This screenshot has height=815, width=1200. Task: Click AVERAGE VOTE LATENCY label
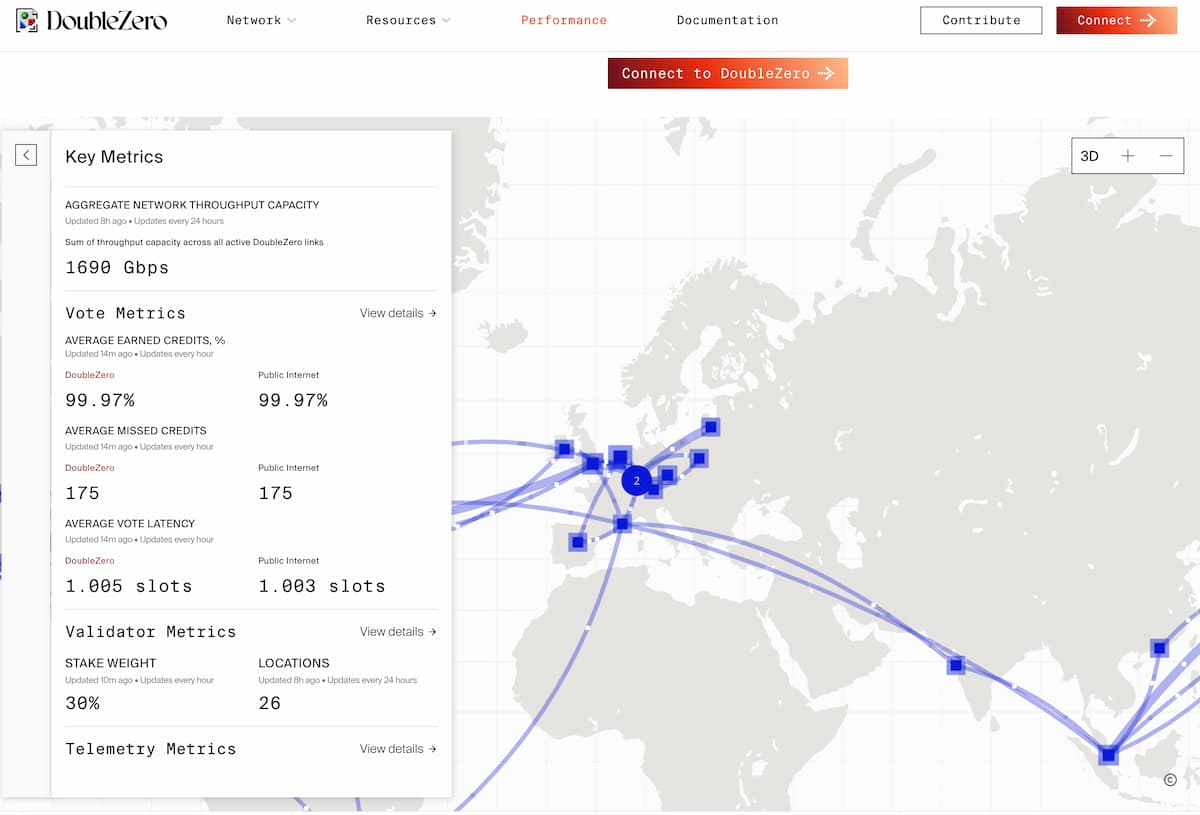[x=130, y=524]
